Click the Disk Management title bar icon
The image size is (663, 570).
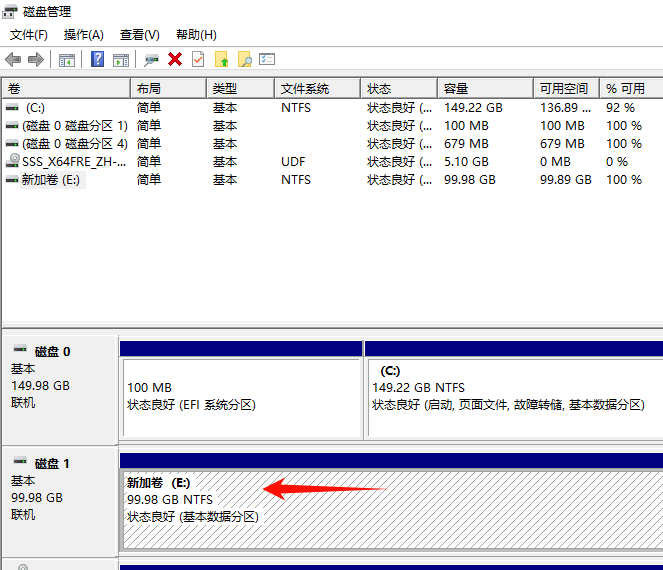(x=10, y=12)
